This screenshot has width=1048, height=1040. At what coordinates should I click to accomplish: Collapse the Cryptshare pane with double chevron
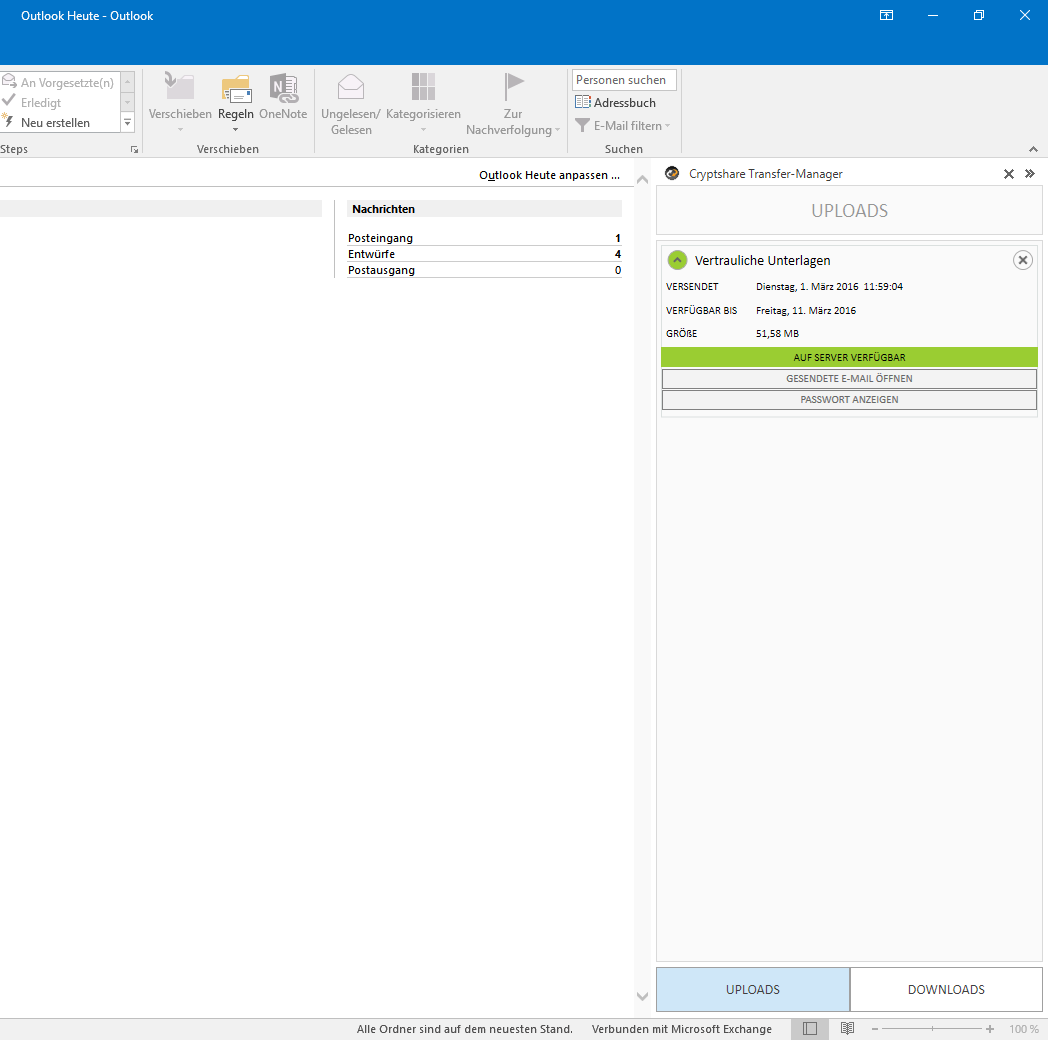(x=1030, y=174)
